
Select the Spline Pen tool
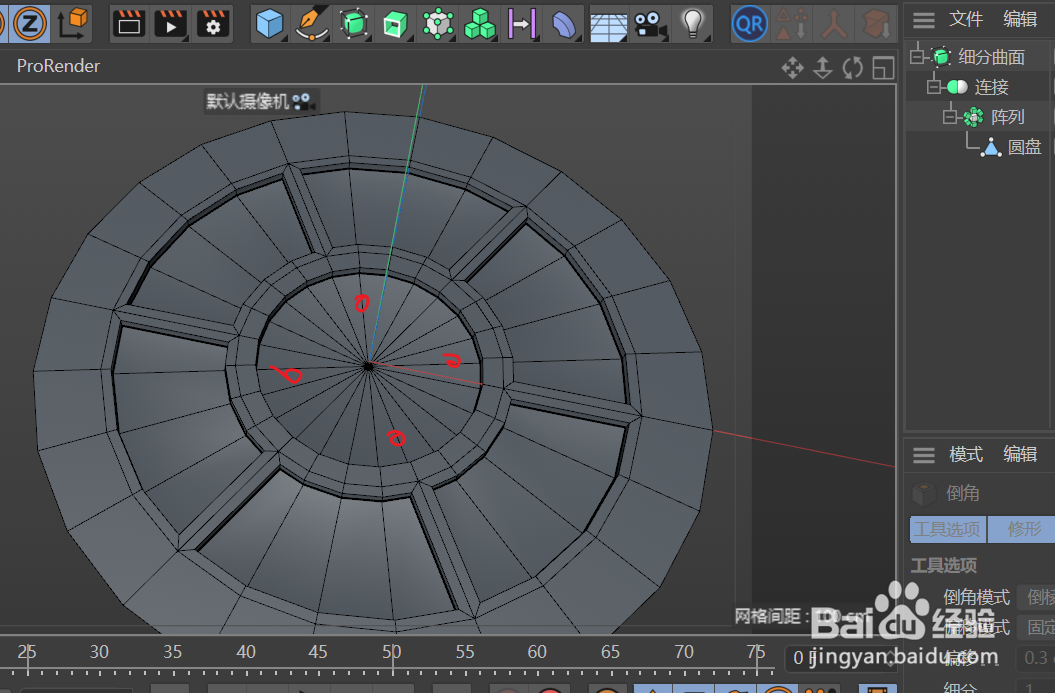coord(312,24)
